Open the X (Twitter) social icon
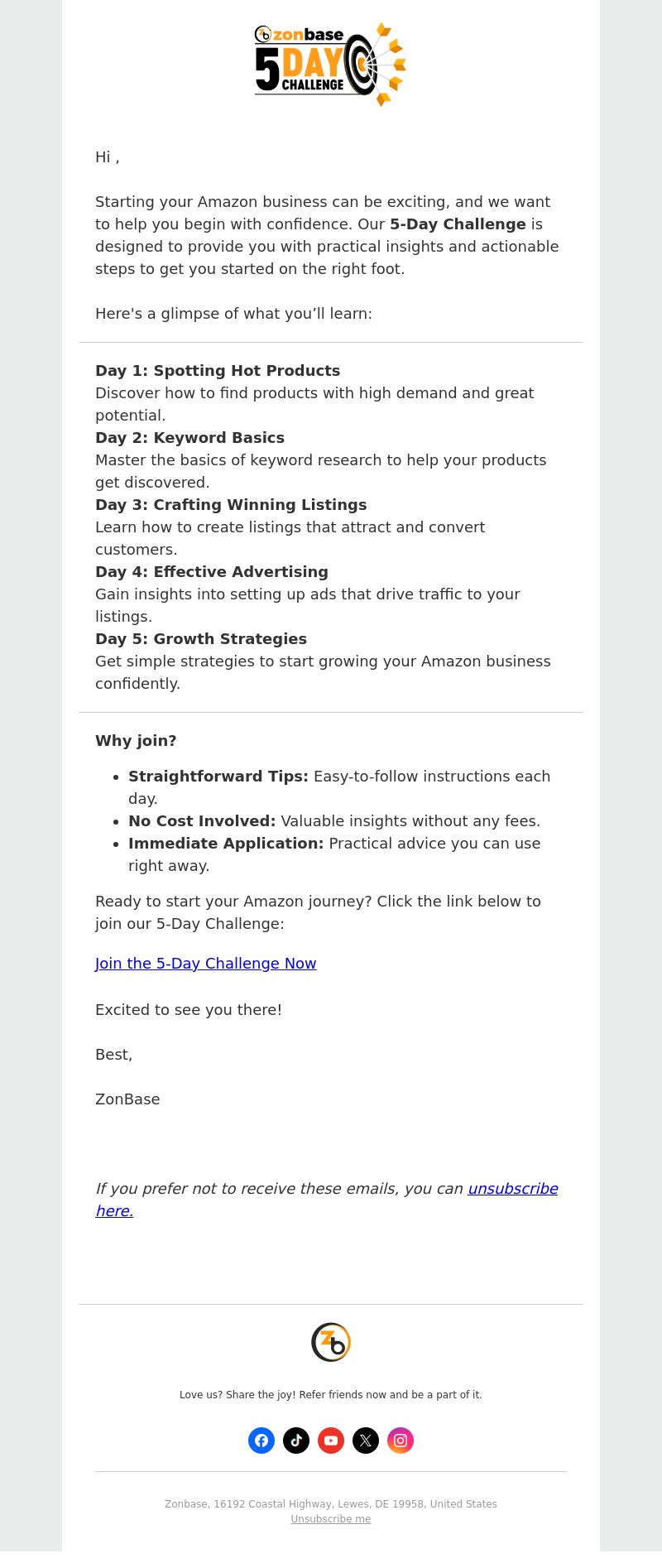 [x=366, y=1441]
